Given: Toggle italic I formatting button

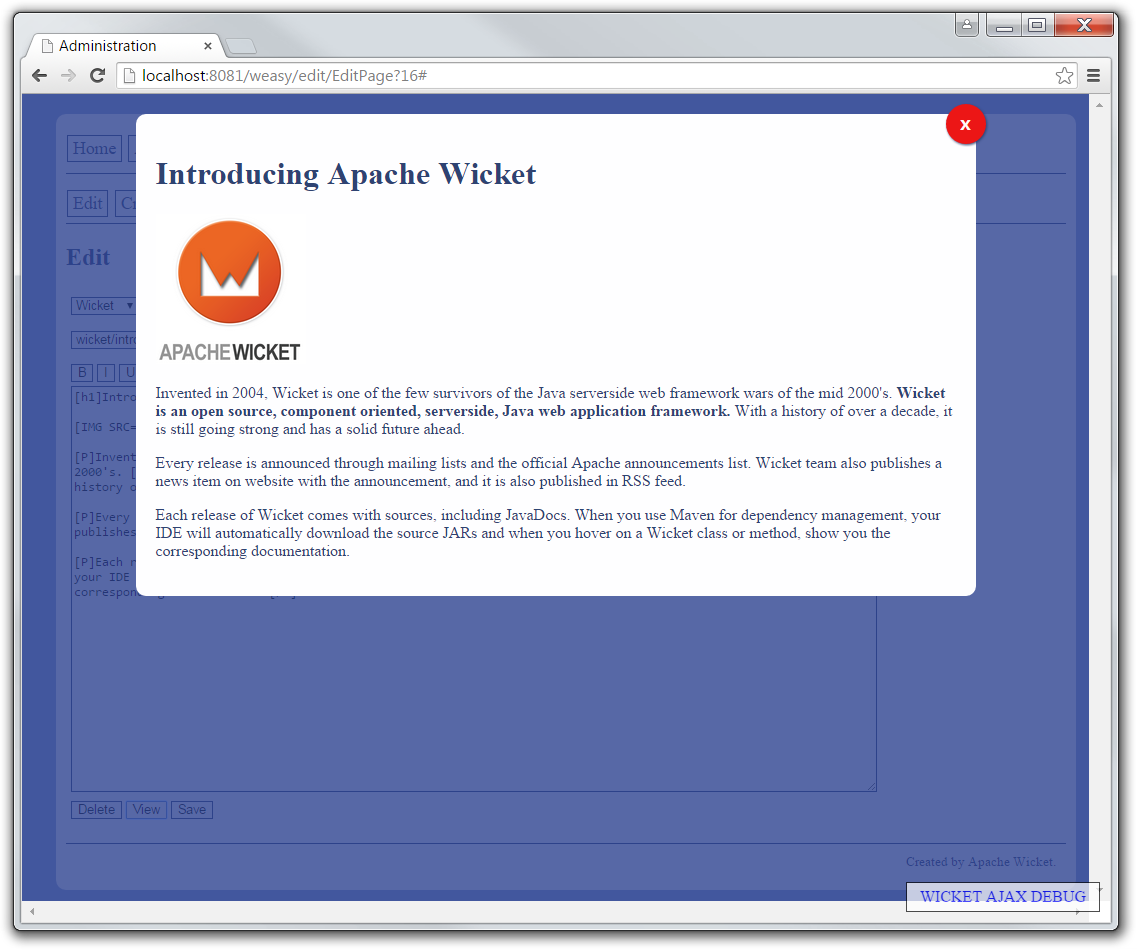Looking at the screenshot, I should (x=106, y=373).
